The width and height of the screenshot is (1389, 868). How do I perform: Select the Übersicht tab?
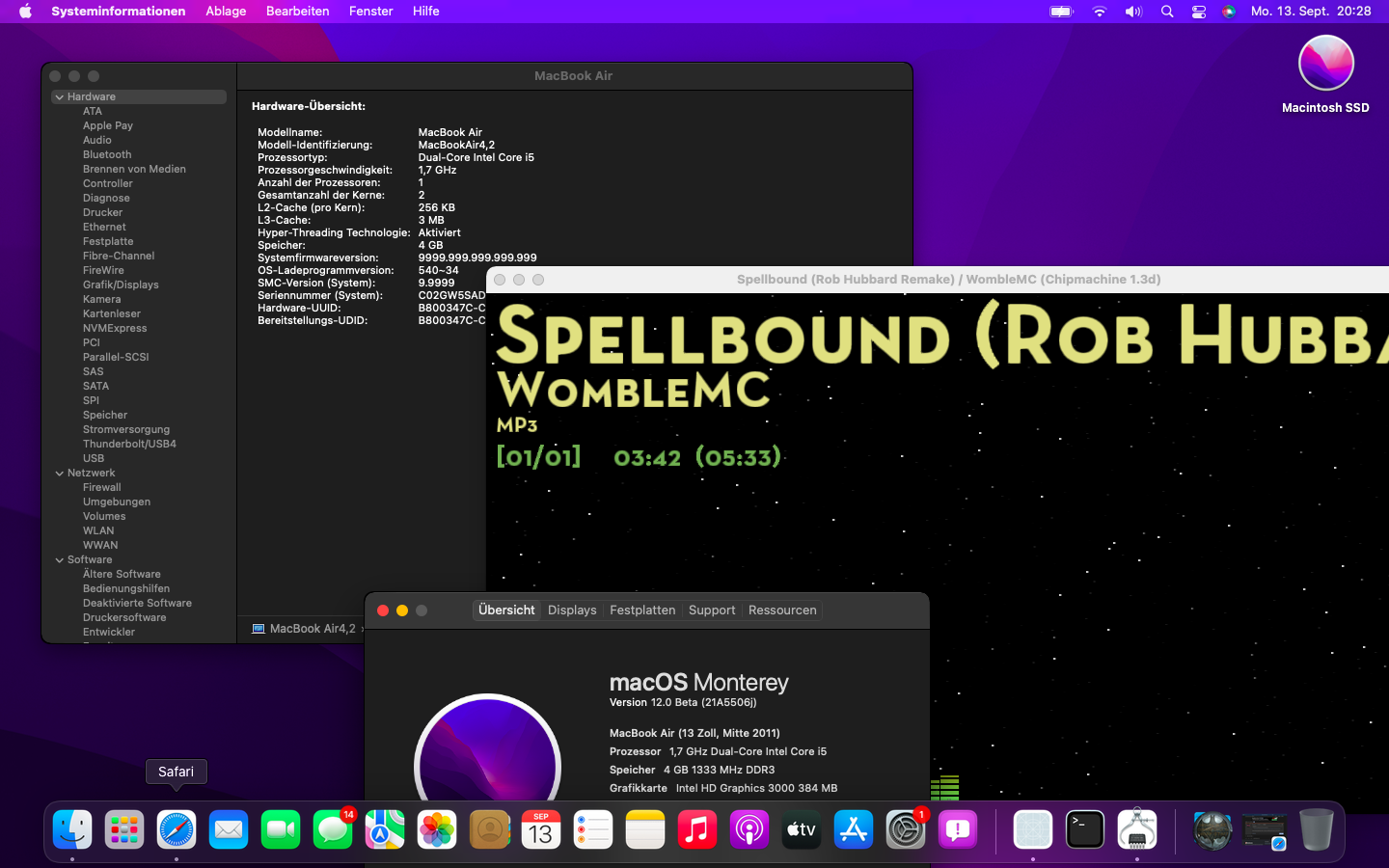[x=506, y=610]
